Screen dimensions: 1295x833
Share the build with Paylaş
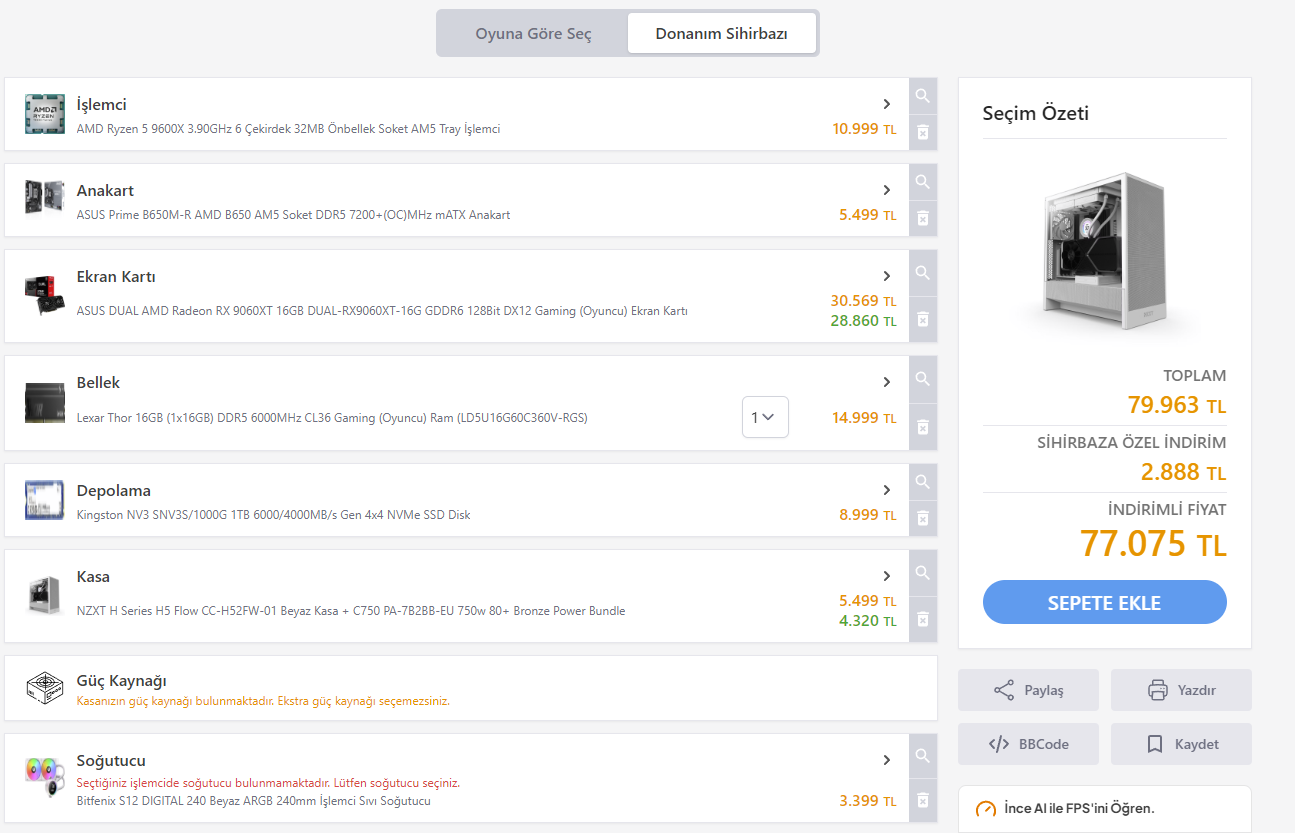pyautogui.click(x=1028, y=690)
